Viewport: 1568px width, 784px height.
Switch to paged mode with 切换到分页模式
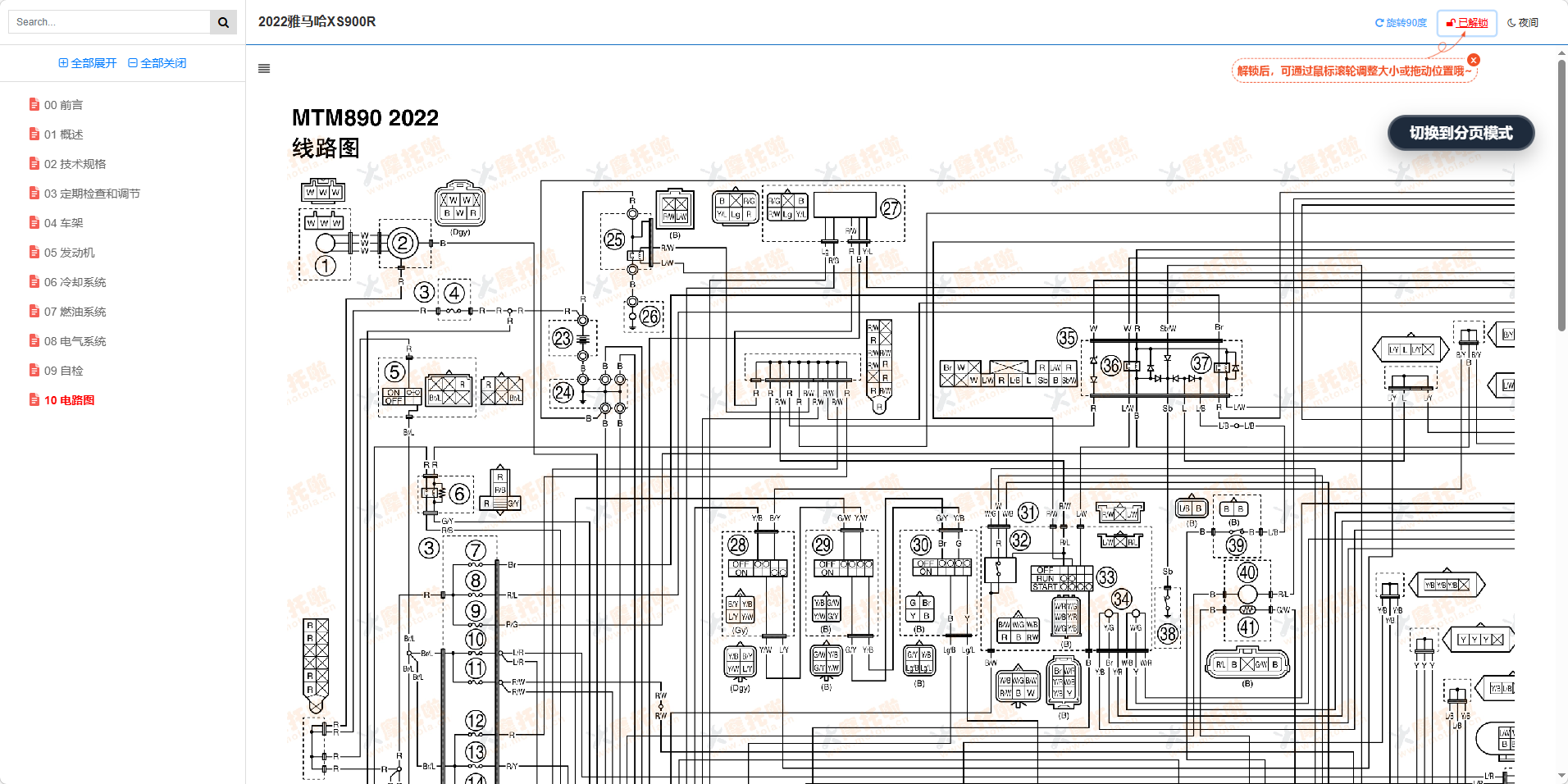1461,133
